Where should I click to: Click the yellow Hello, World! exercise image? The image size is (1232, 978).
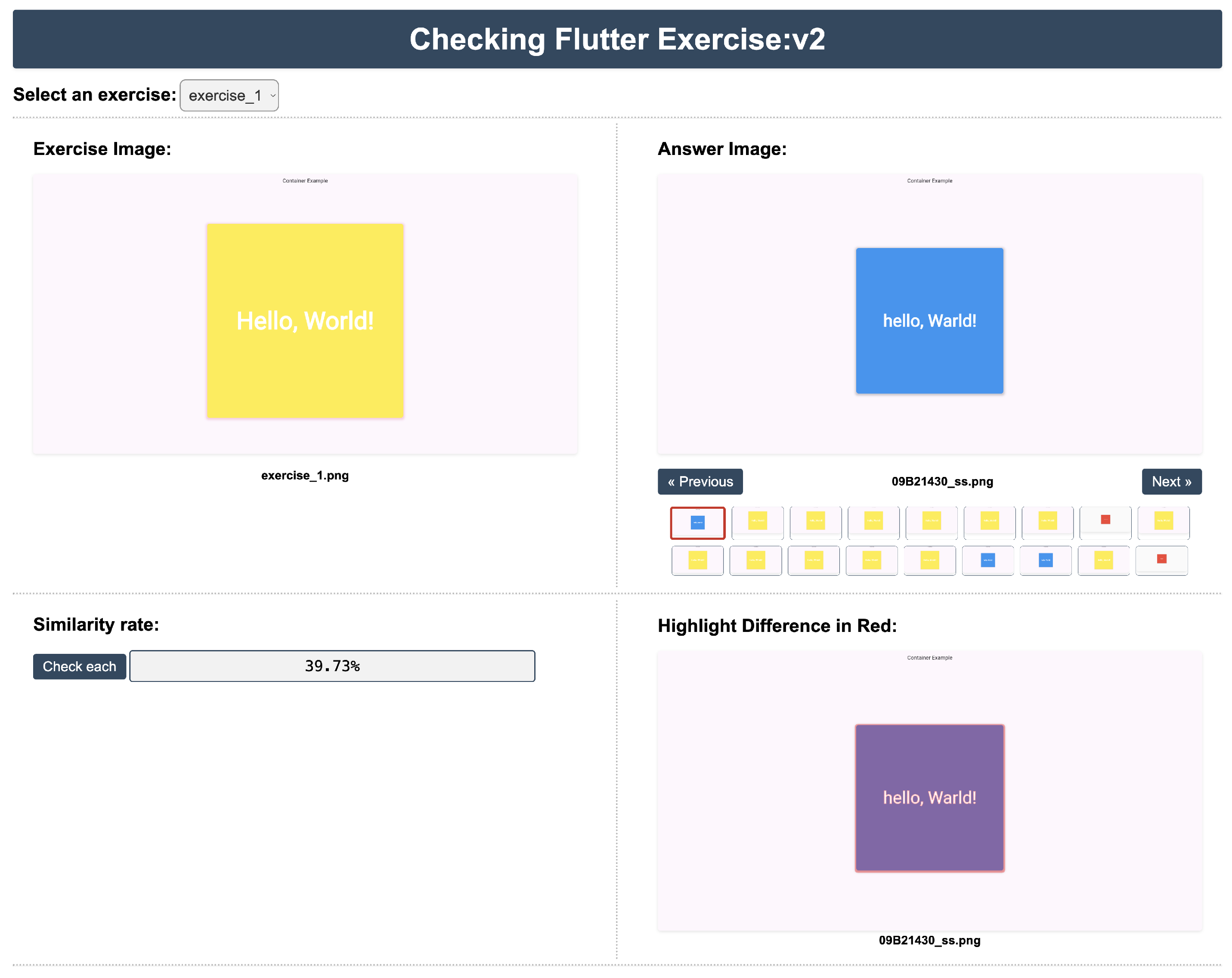(305, 321)
